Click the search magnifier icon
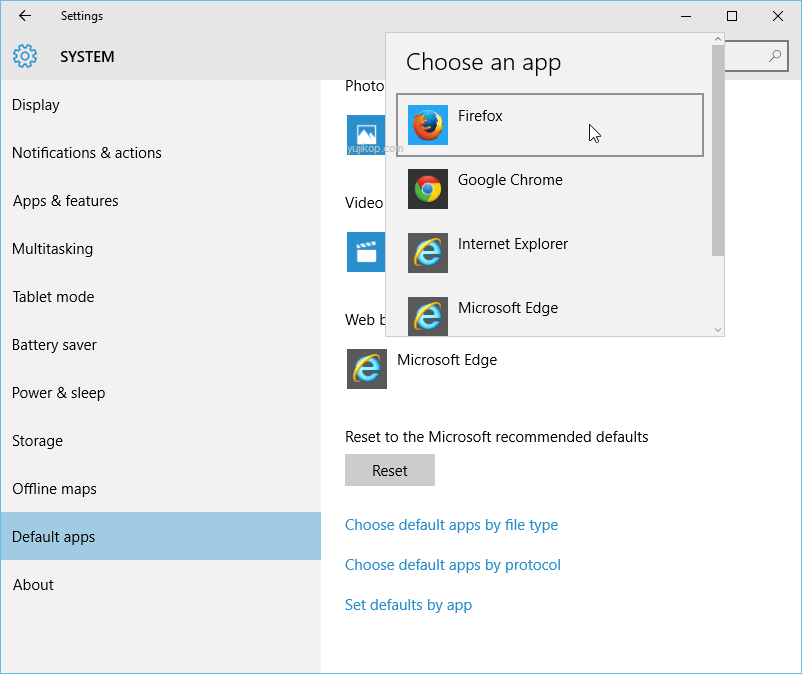The width and height of the screenshot is (802, 674). tap(775, 56)
